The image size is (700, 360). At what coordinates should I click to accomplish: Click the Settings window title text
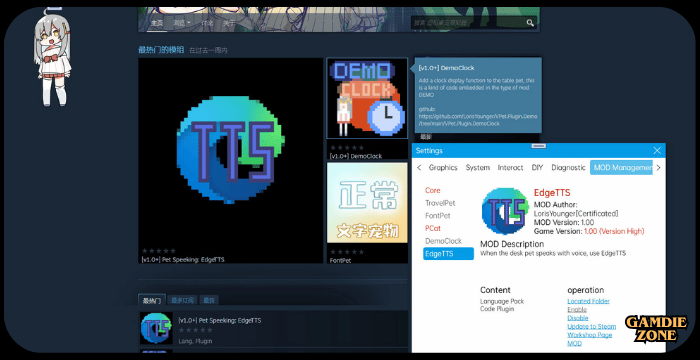pos(429,151)
